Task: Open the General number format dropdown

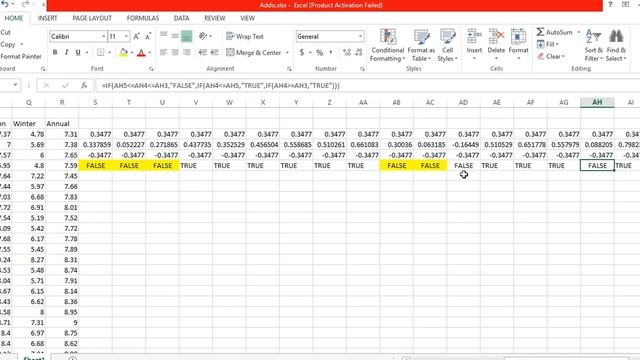Action: tap(360, 37)
